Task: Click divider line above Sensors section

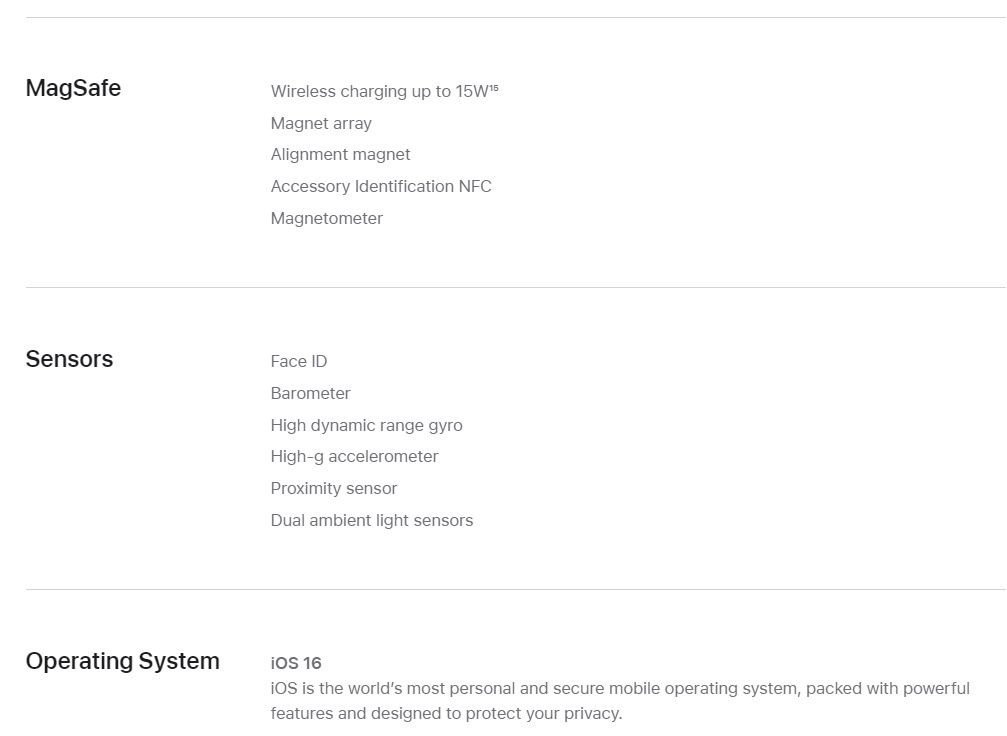Action: 516,287
